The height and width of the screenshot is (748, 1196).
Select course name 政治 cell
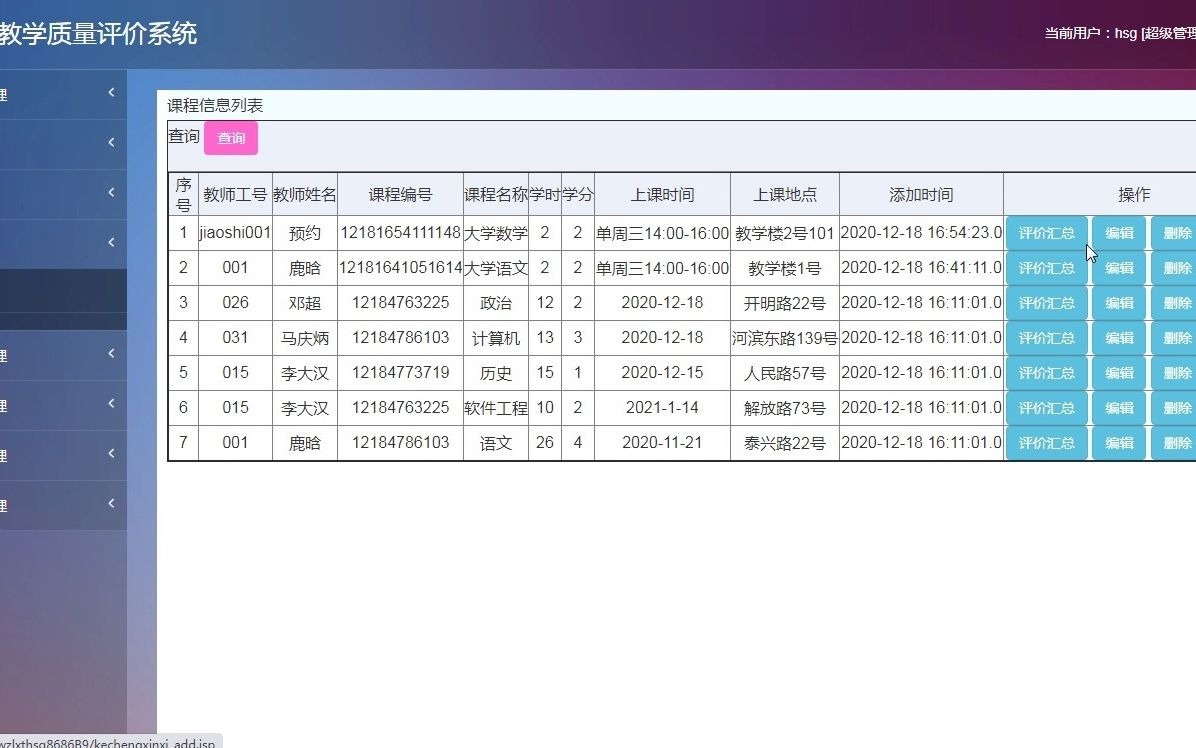pyautogui.click(x=496, y=303)
